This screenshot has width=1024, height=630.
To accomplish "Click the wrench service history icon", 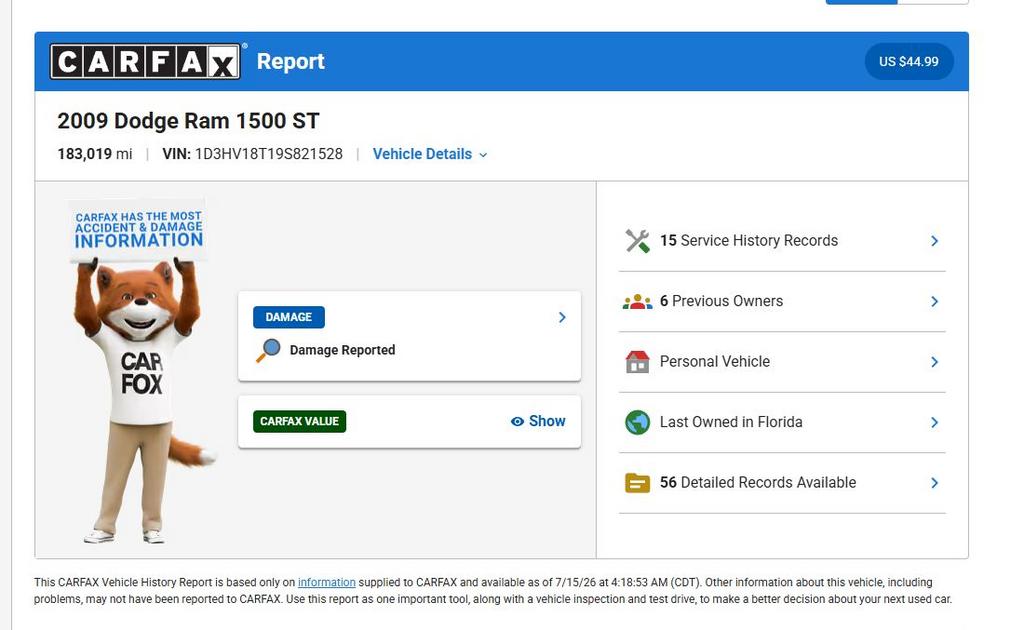I will point(637,241).
